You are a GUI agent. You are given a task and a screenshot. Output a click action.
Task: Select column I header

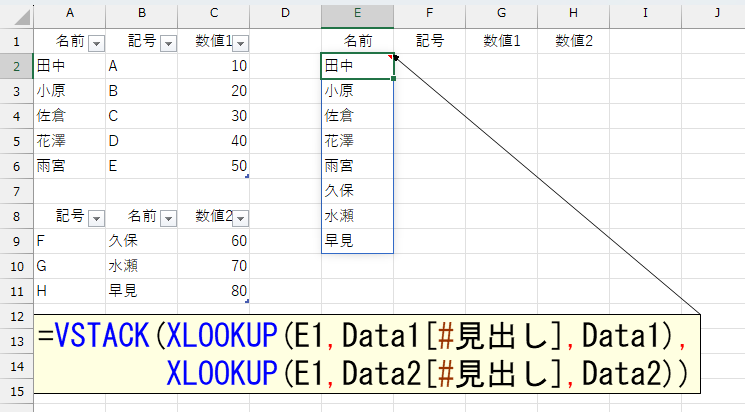click(x=645, y=13)
